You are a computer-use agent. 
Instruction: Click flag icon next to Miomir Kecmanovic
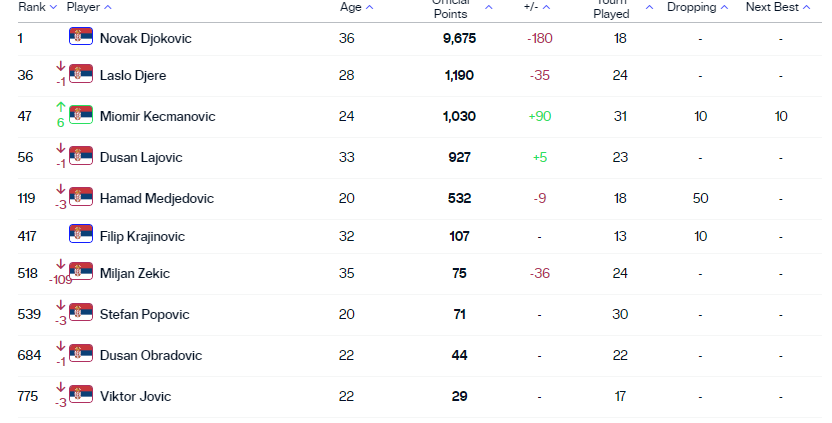[80, 116]
